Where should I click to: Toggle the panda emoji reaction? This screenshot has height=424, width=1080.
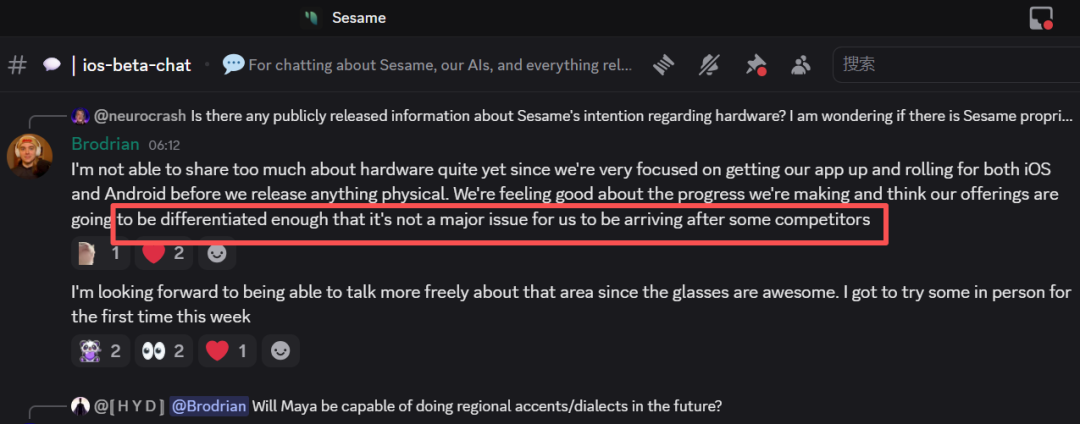pos(99,350)
